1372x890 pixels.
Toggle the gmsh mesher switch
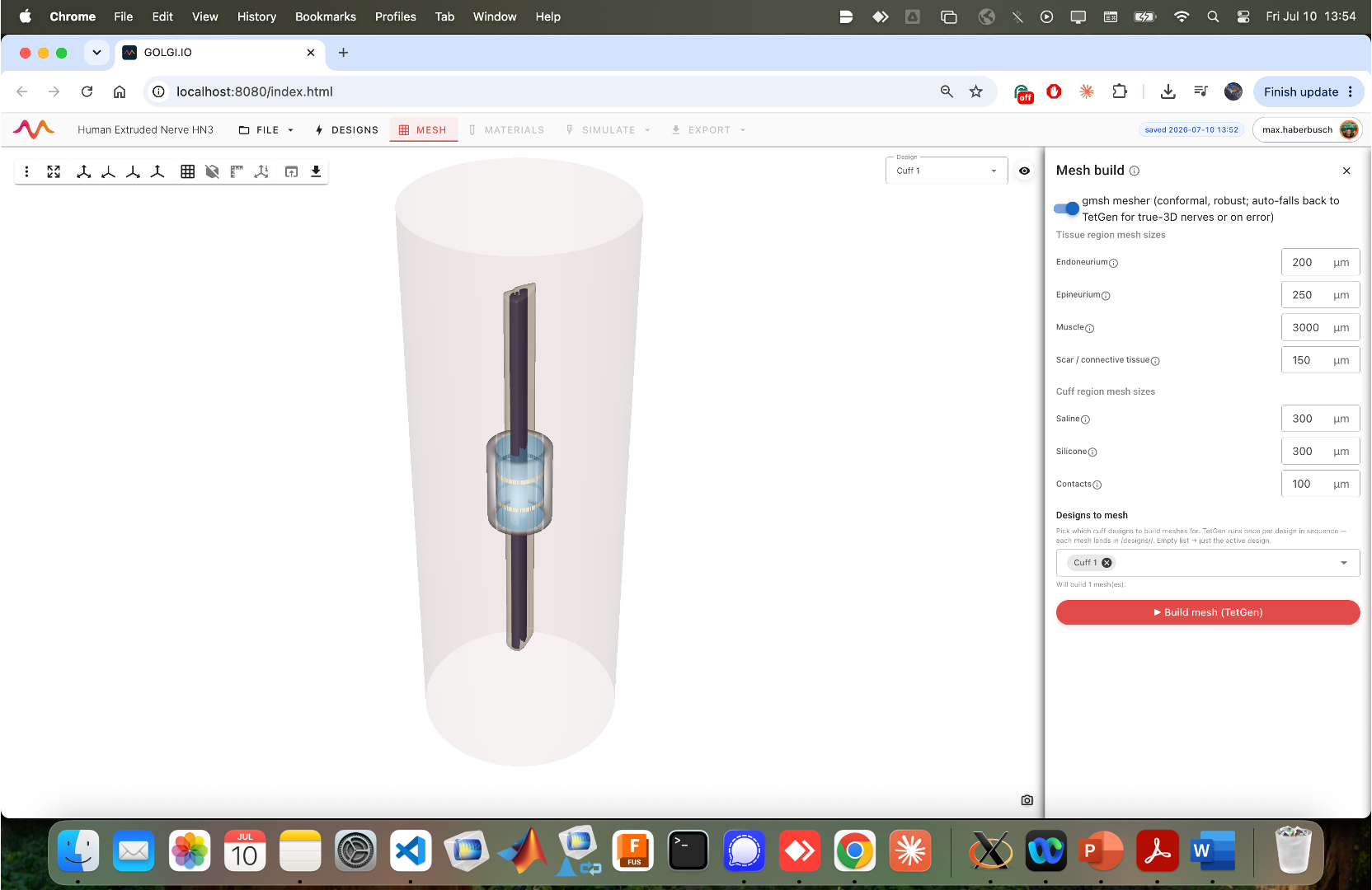coord(1066,208)
